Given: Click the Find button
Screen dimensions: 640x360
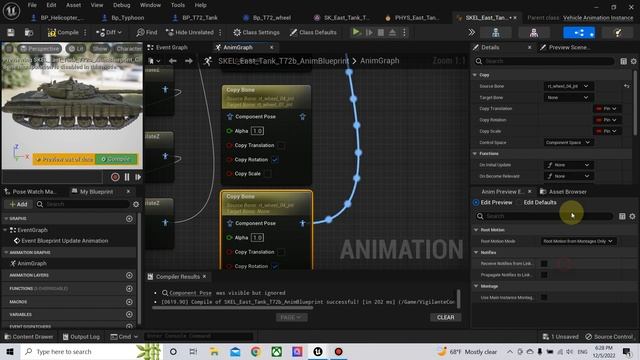Looking at the screenshot, I should [x=147, y=32].
